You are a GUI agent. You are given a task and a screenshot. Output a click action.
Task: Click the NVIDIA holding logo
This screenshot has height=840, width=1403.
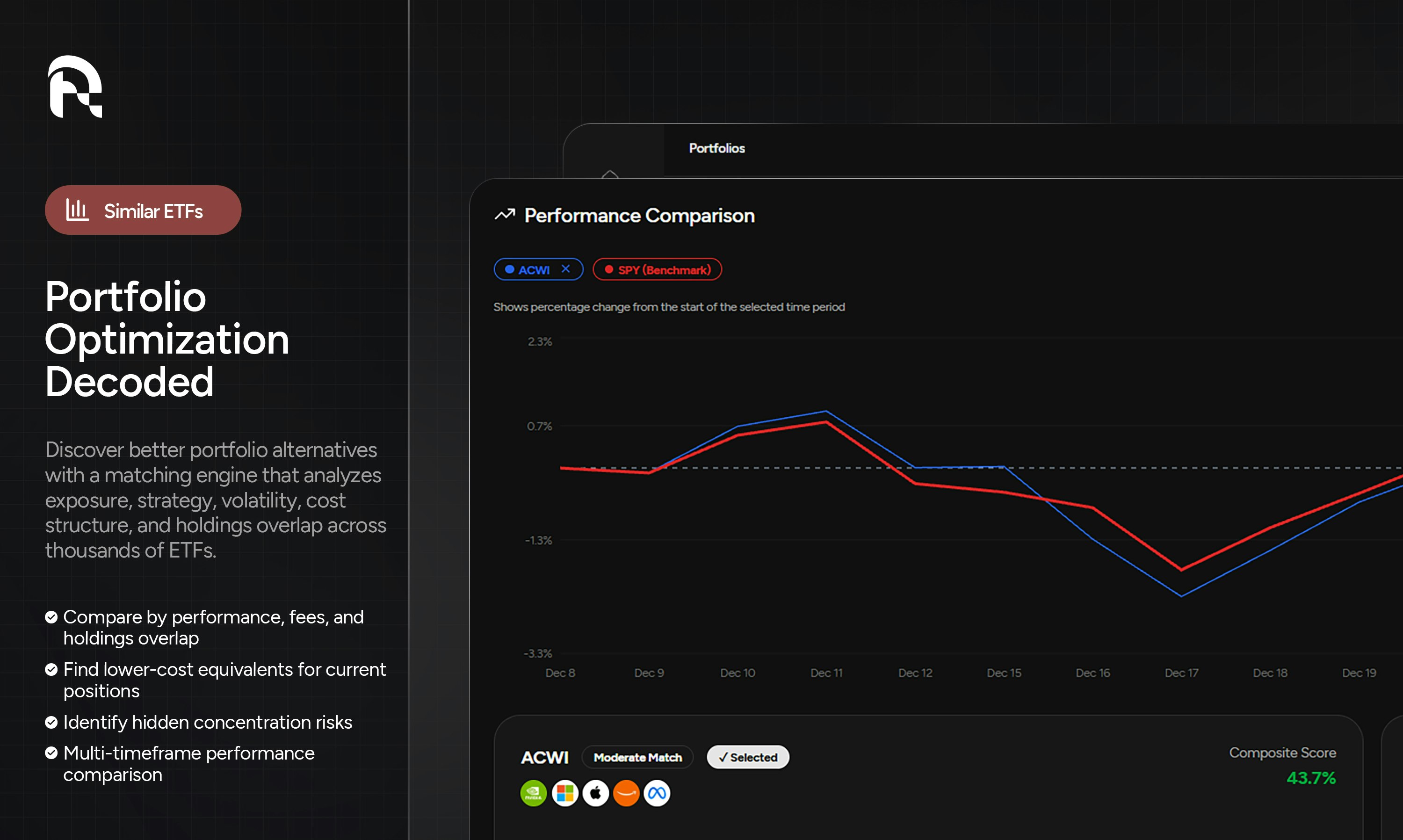coord(533,793)
